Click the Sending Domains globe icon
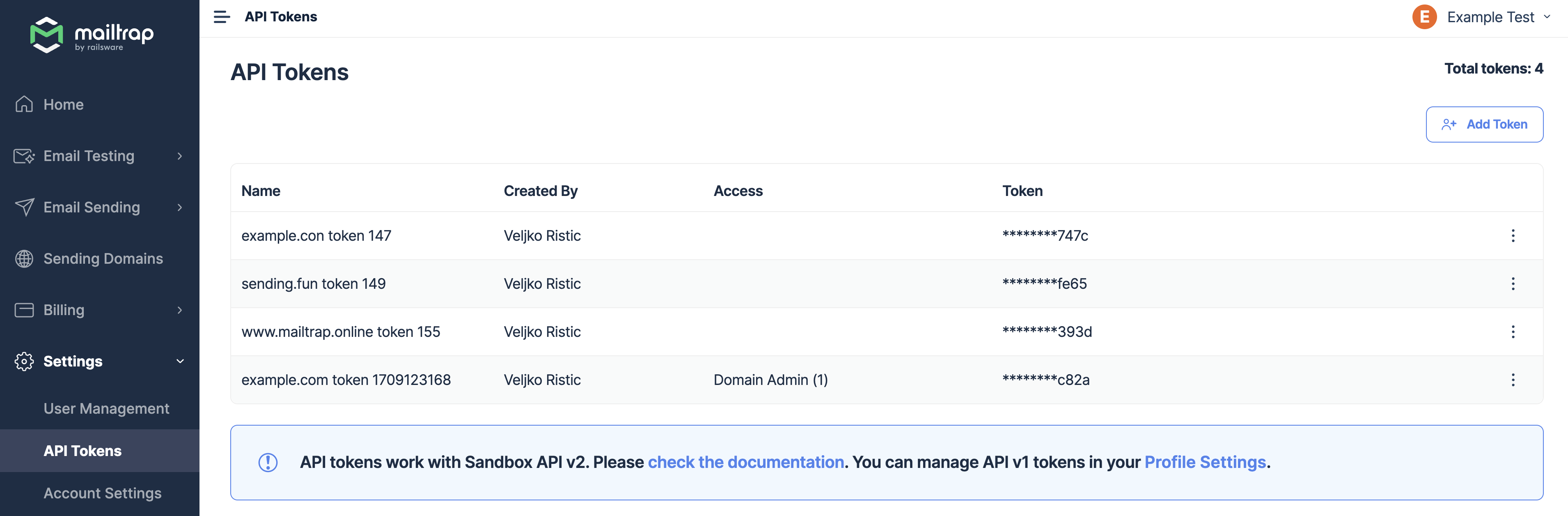Viewport: 1568px width, 516px height. [24, 259]
